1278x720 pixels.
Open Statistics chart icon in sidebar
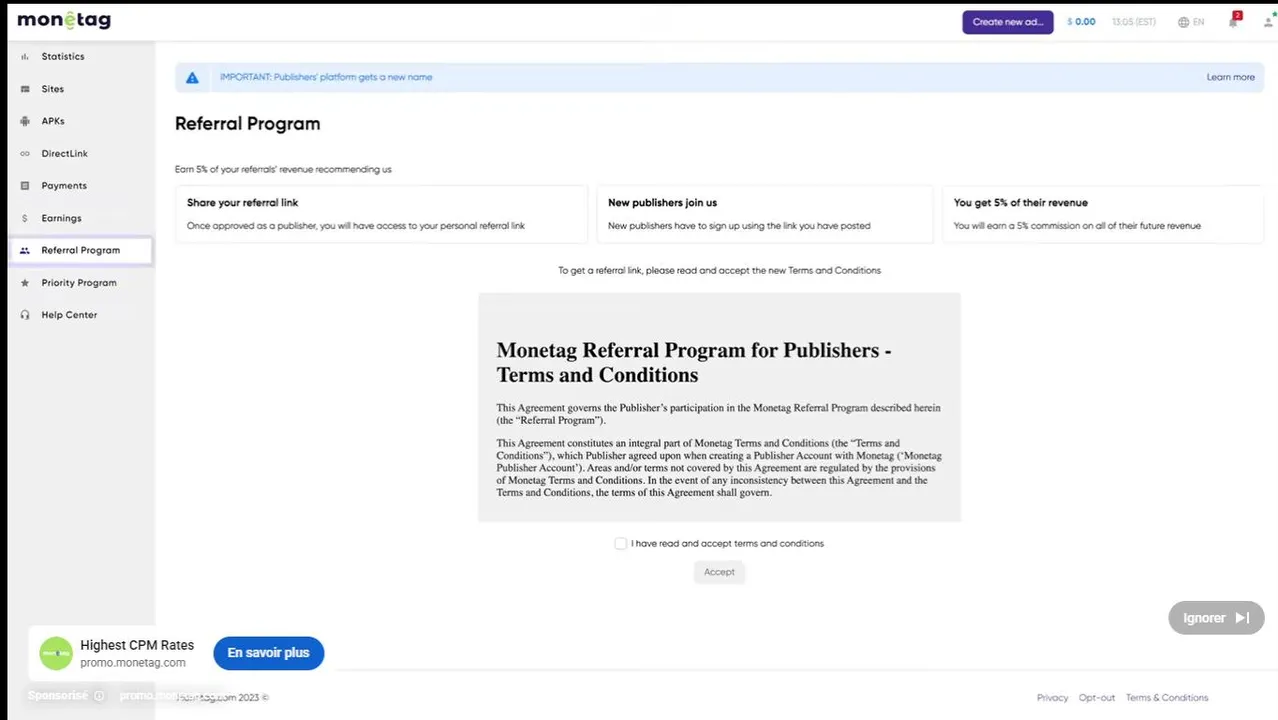[x=25, y=57]
